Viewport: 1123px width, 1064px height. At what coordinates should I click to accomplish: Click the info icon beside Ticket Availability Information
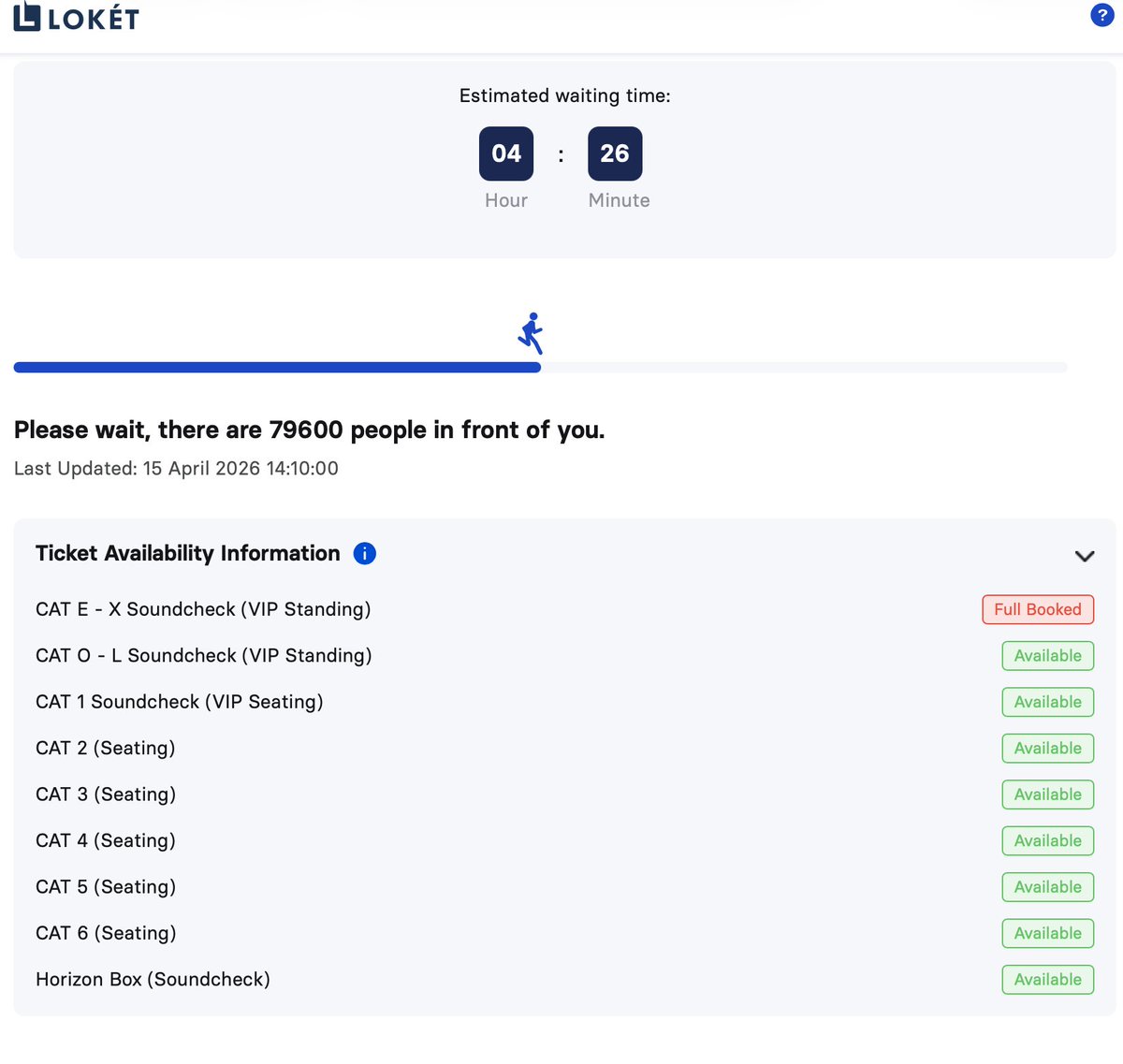click(365, 554)
